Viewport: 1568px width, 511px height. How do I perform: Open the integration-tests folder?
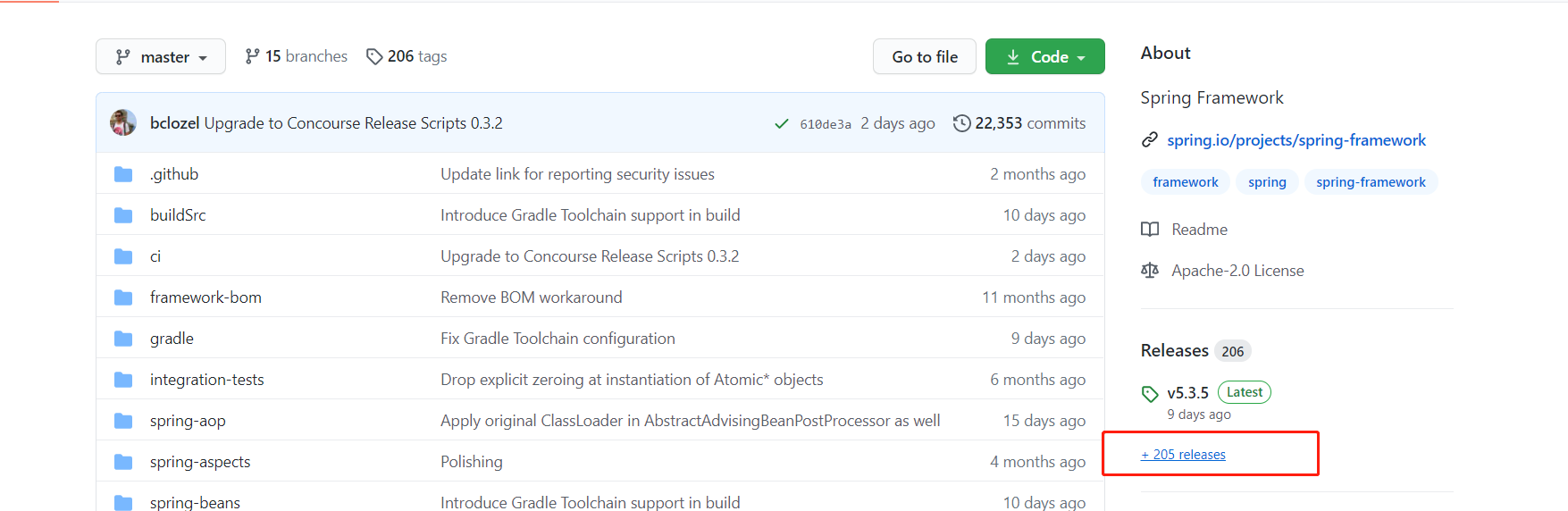tap(207, 380)
